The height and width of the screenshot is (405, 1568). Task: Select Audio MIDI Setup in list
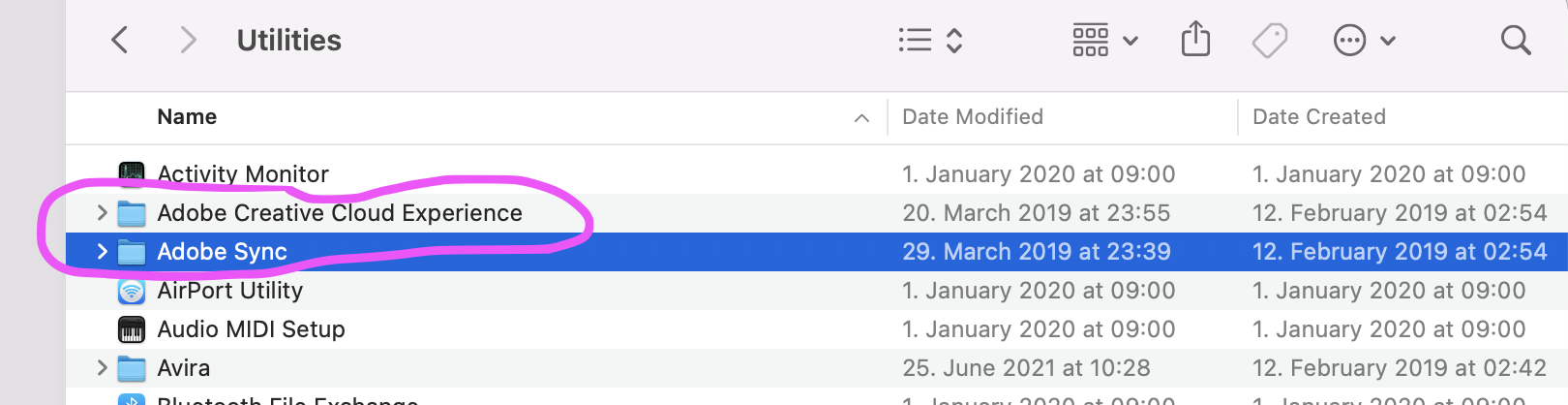click(251, 329)
